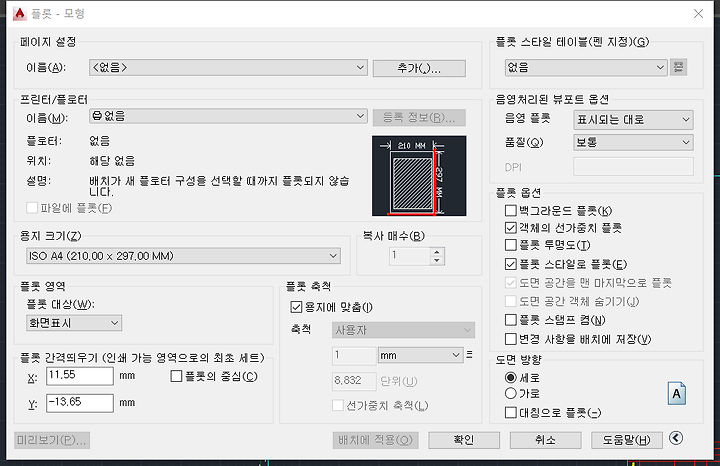
Task: Click the 취소 cancel button
Action: [x=546, y=440]
